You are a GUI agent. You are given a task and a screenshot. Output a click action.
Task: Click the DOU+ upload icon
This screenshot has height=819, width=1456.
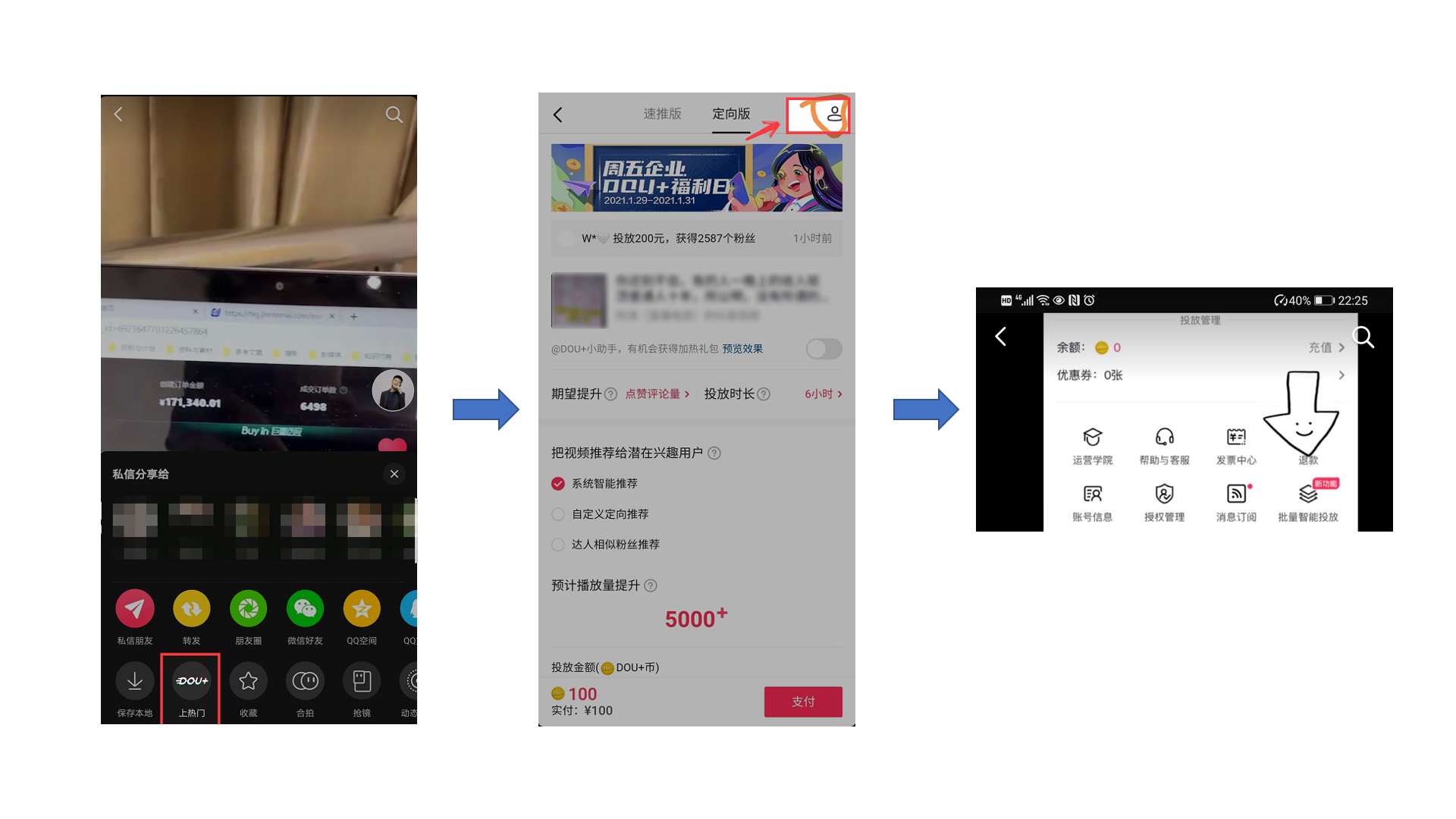click(x=190, y=681)
